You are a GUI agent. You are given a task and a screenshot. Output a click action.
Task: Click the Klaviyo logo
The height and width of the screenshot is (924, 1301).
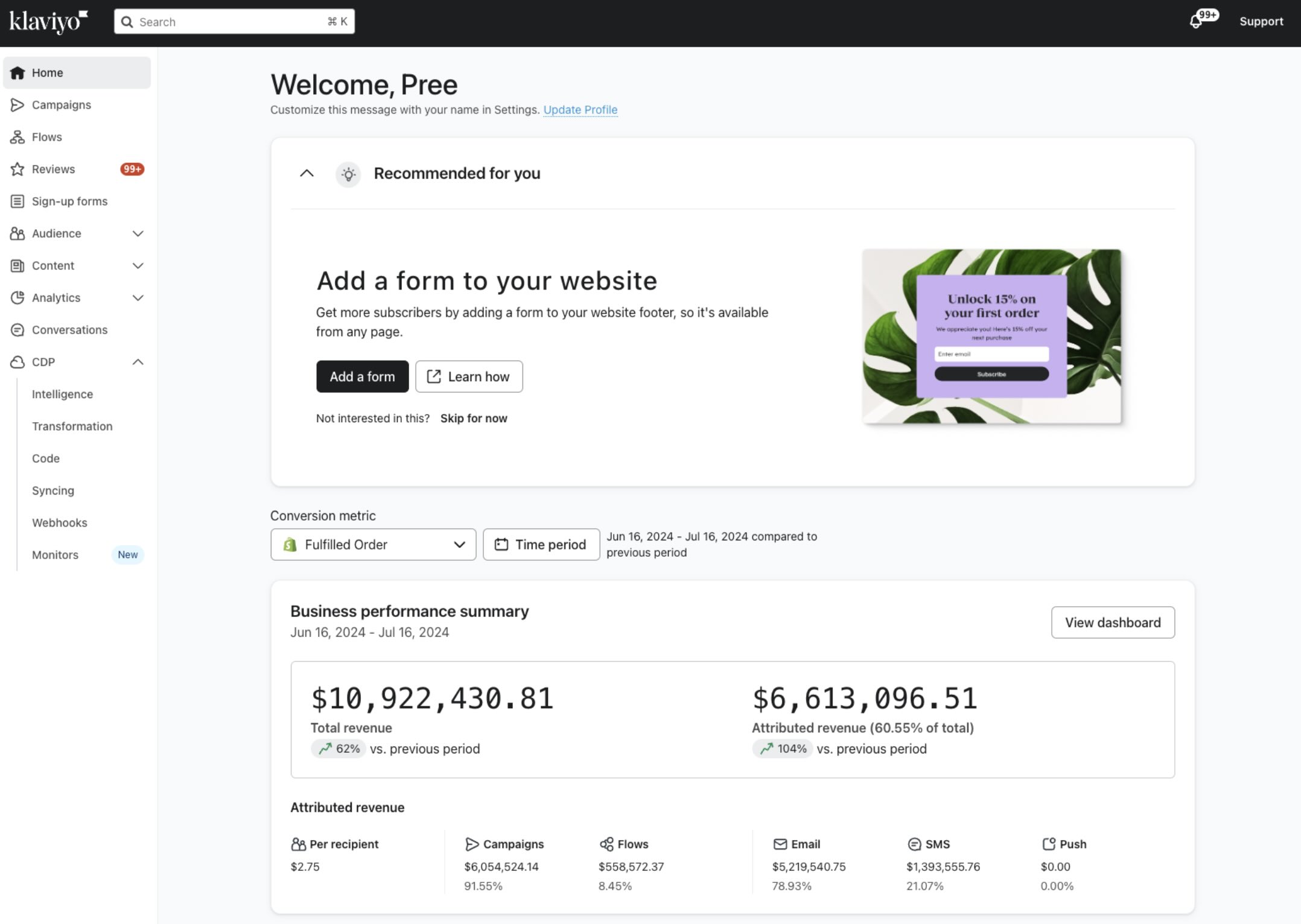coord(48,22)
